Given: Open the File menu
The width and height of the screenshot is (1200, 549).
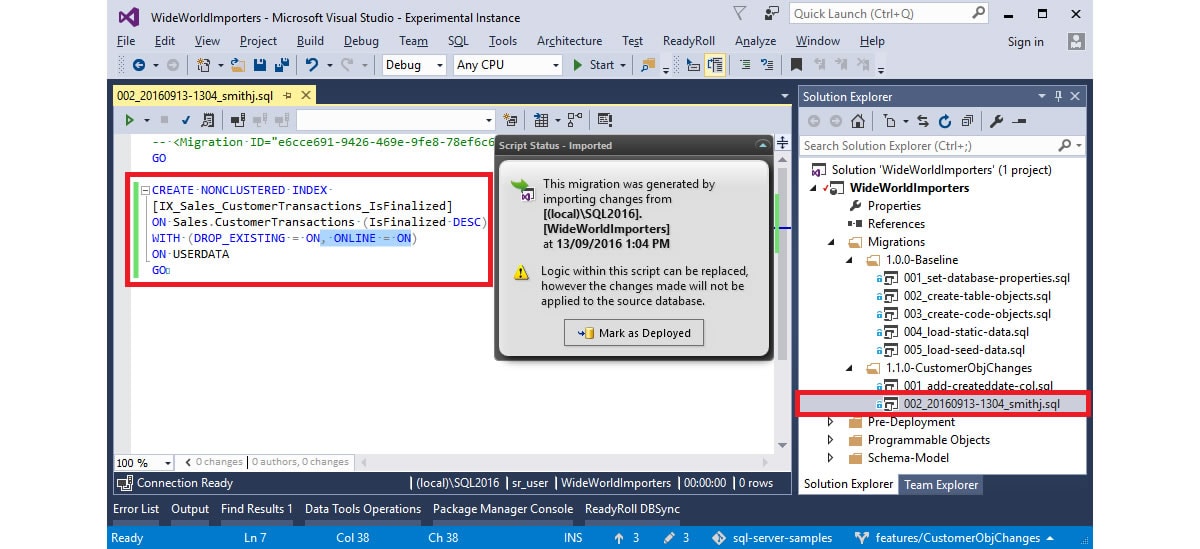Looking at the screenshot, I should (x=126, y=41).
